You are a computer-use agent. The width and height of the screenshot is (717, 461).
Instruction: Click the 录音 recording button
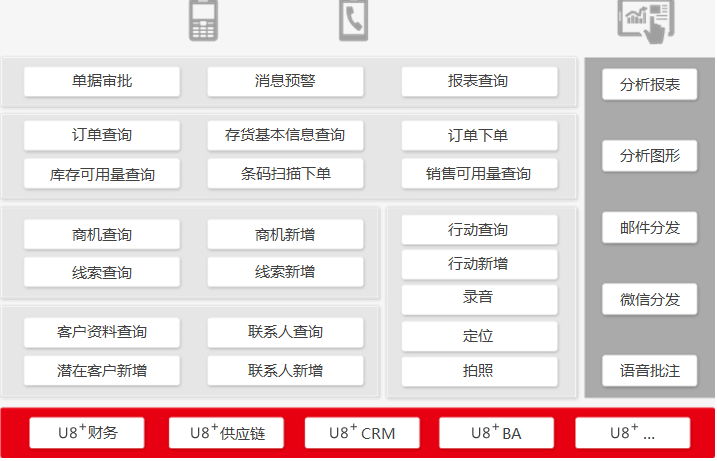click(479, 298)
